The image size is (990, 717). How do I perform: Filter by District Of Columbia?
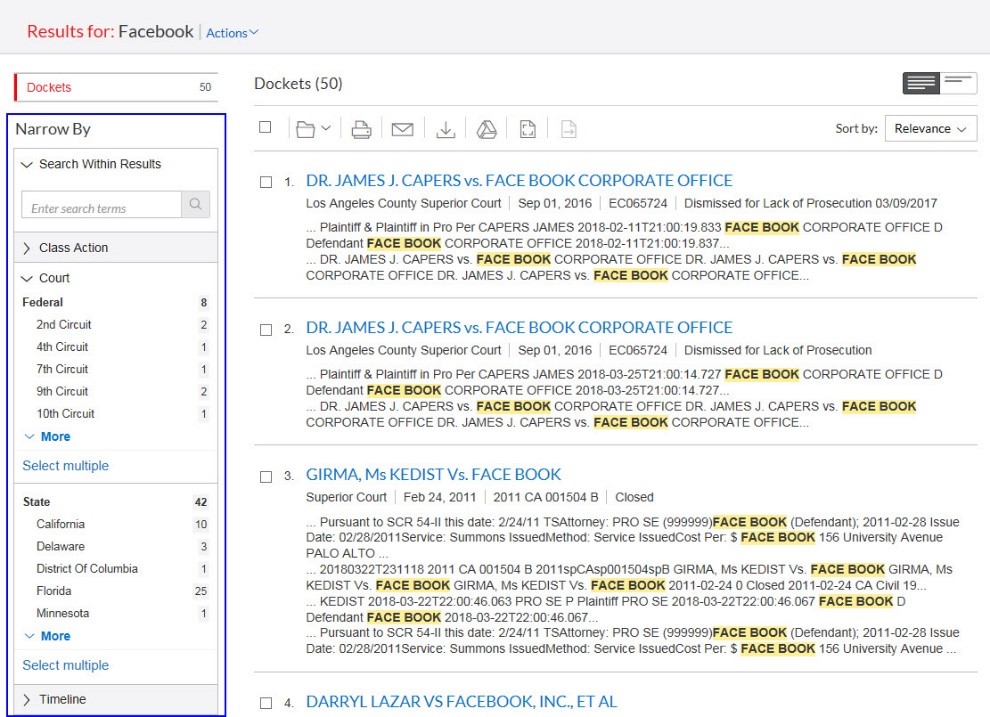click(x=86, y=568)
